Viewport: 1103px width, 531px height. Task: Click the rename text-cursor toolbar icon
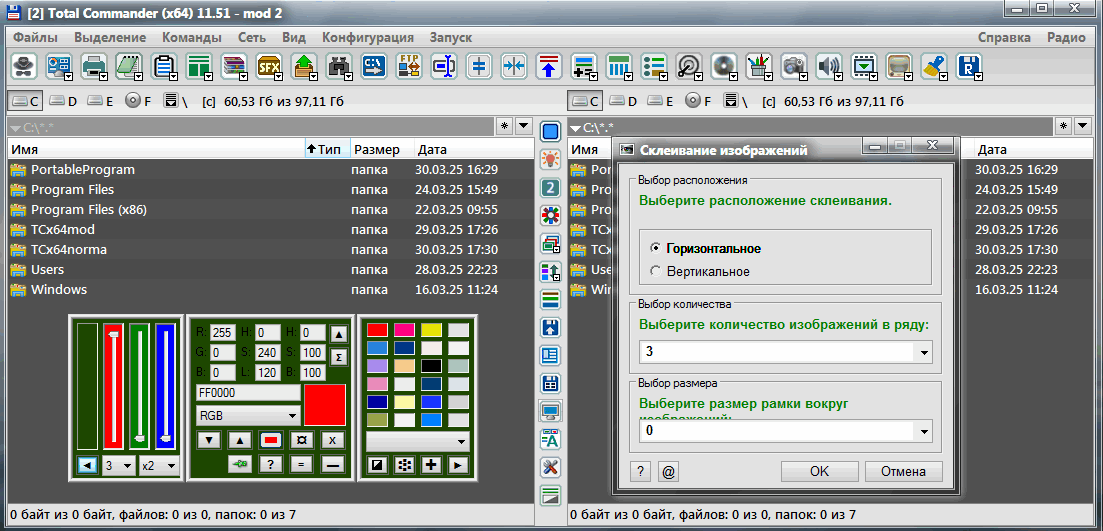coord(444,66)
